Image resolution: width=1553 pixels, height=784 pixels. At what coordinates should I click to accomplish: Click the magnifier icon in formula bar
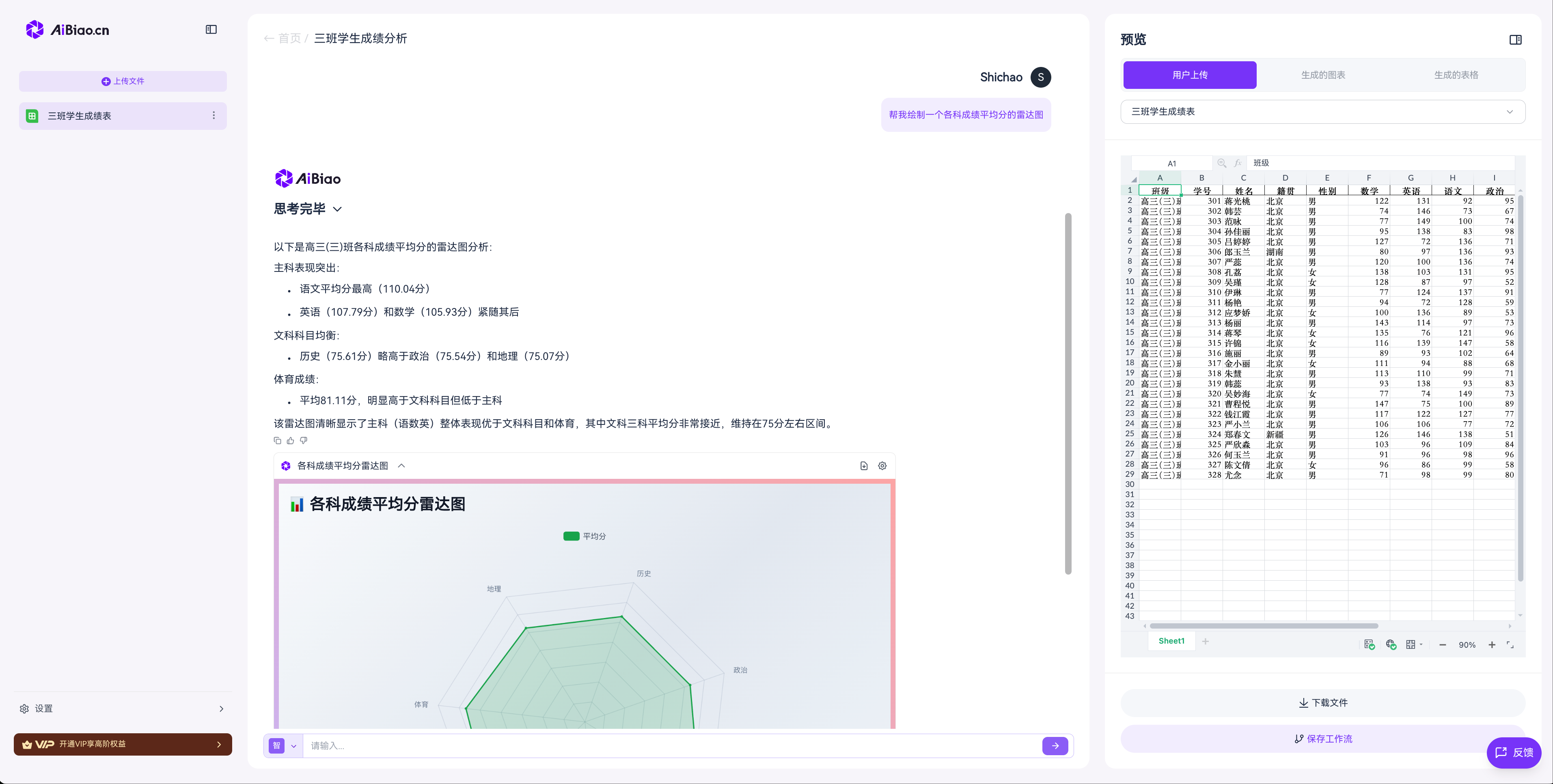(x=1221, y=163)
